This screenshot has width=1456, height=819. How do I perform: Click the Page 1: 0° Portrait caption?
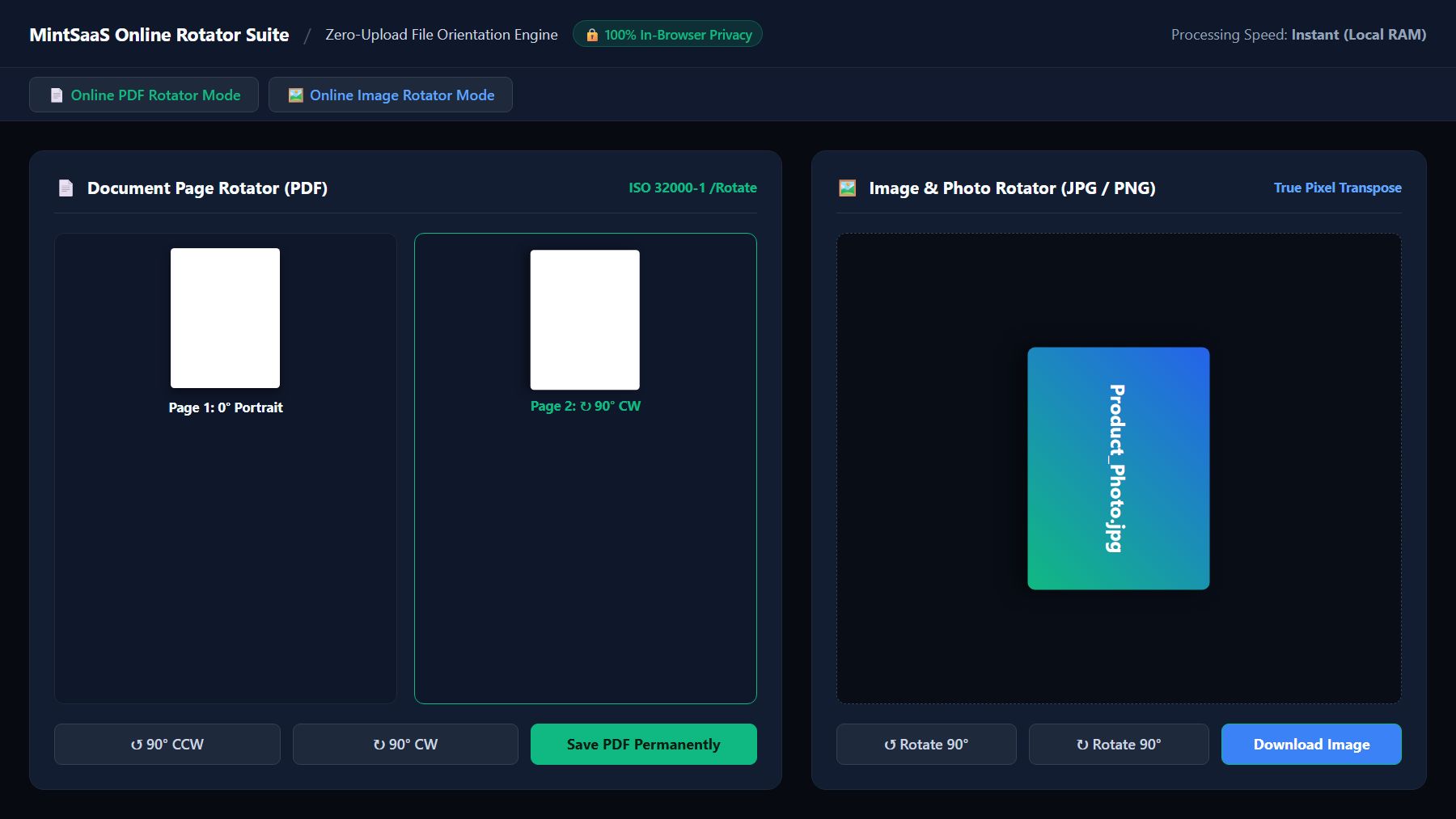point(226,407)
